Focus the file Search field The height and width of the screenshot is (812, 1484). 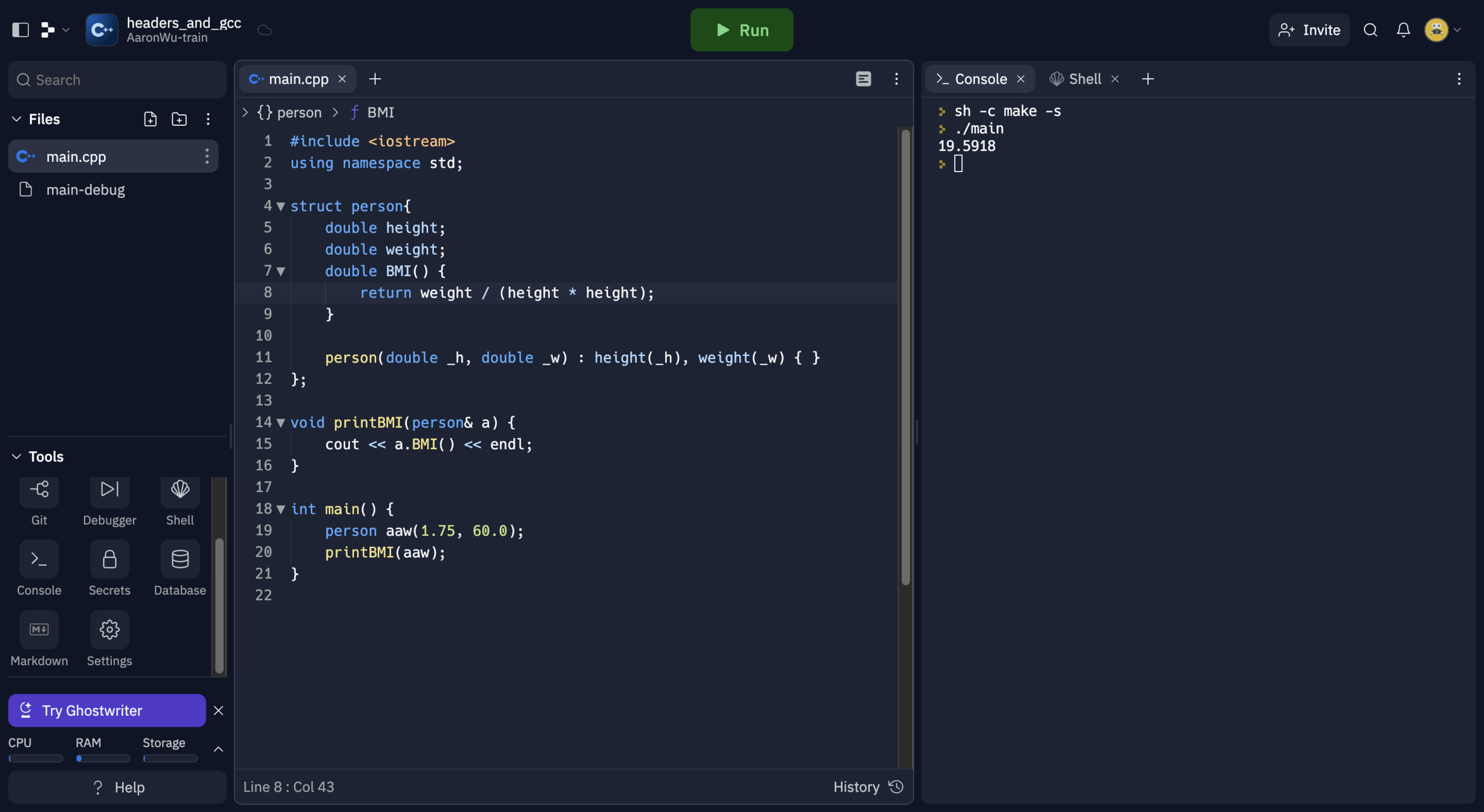117,80
